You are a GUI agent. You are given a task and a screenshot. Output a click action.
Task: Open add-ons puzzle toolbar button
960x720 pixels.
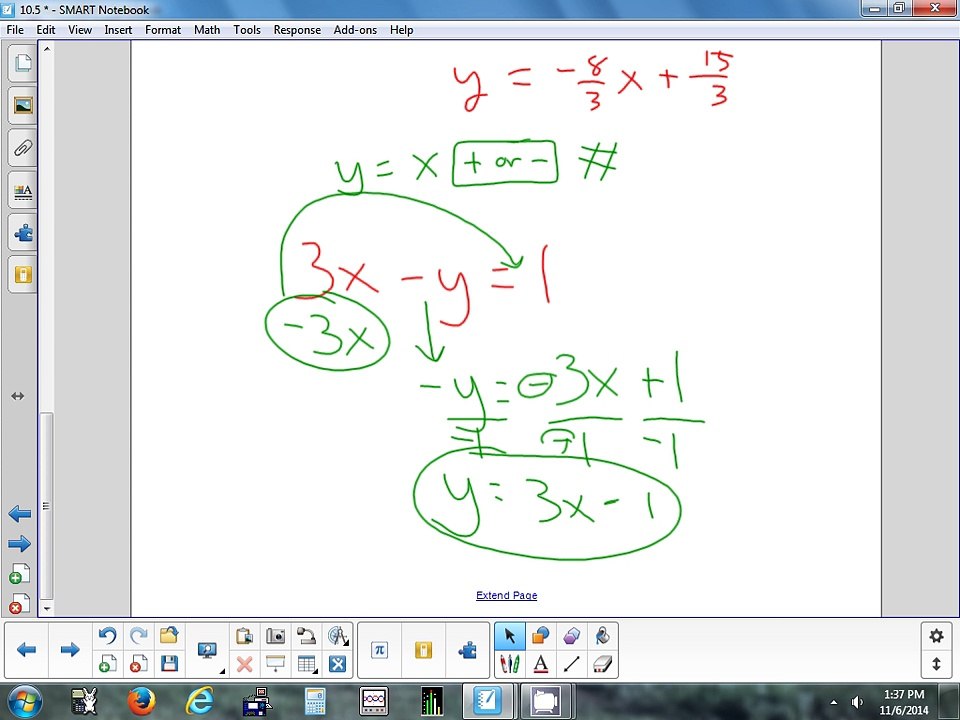pyautogui.click(x=467, y=650)
